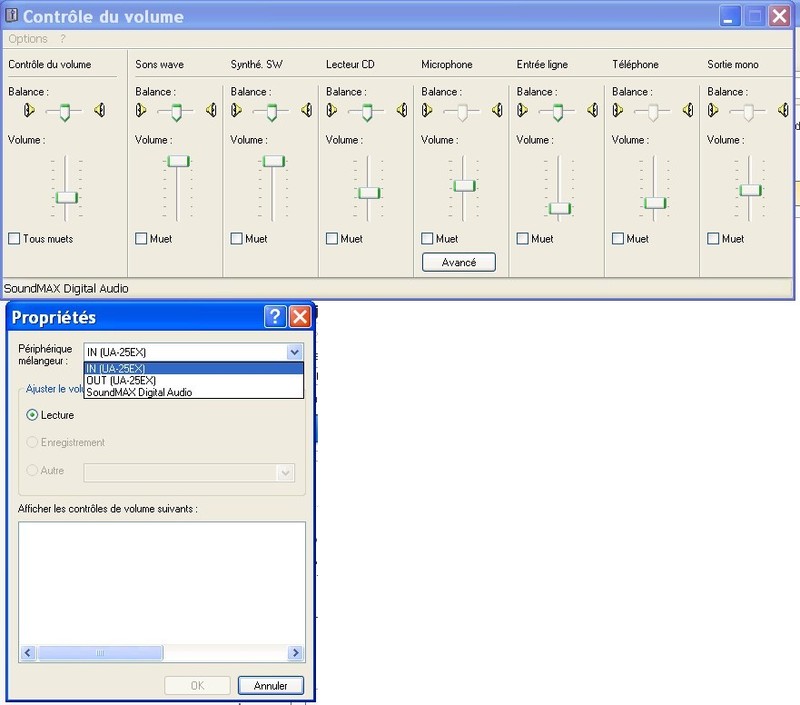The image size is (800, 705).
Task: Choose SoundMAX Digital Audio from the list
Action: 139,393
